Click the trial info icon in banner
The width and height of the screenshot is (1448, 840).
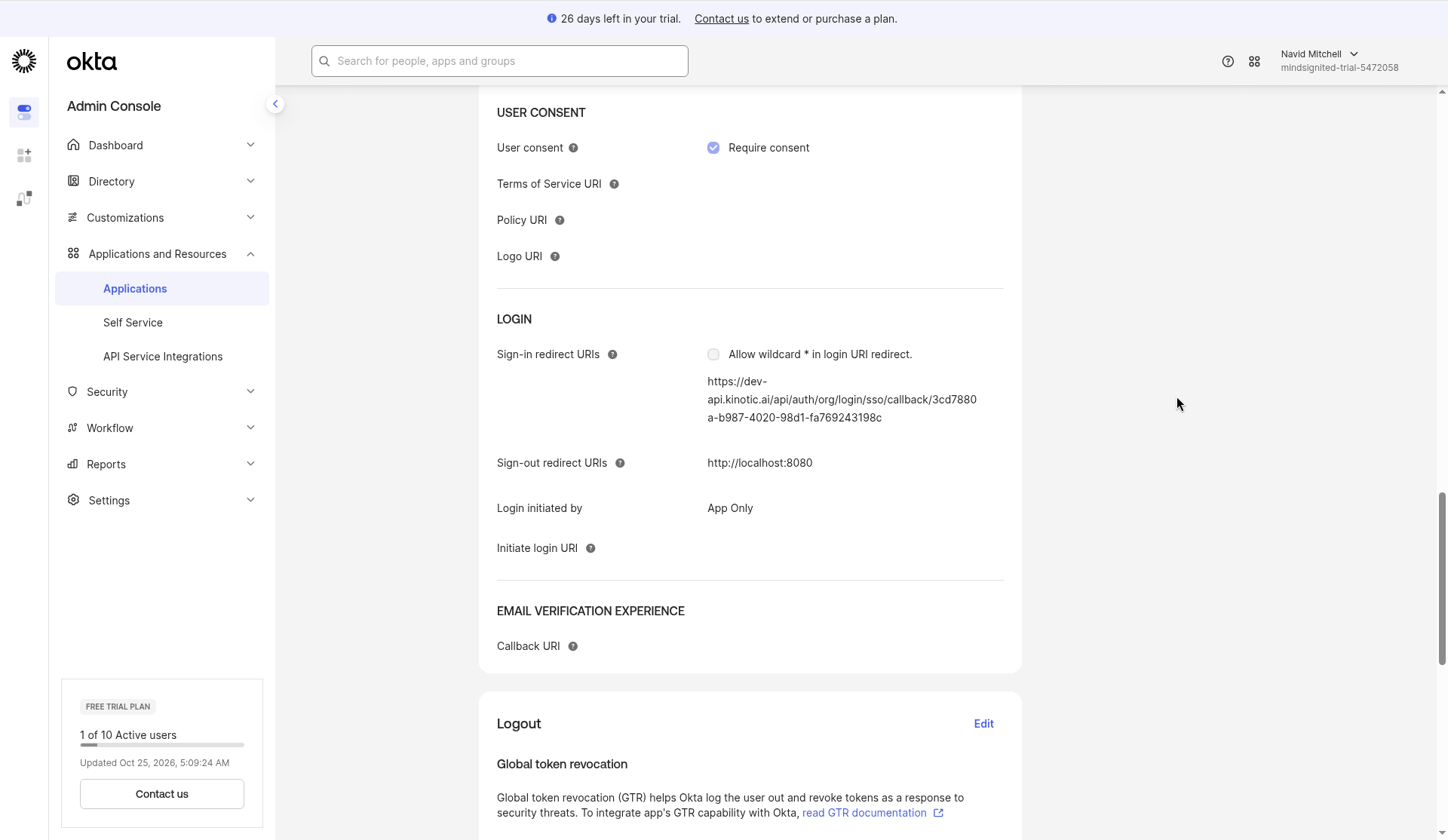tap(551, 19)
